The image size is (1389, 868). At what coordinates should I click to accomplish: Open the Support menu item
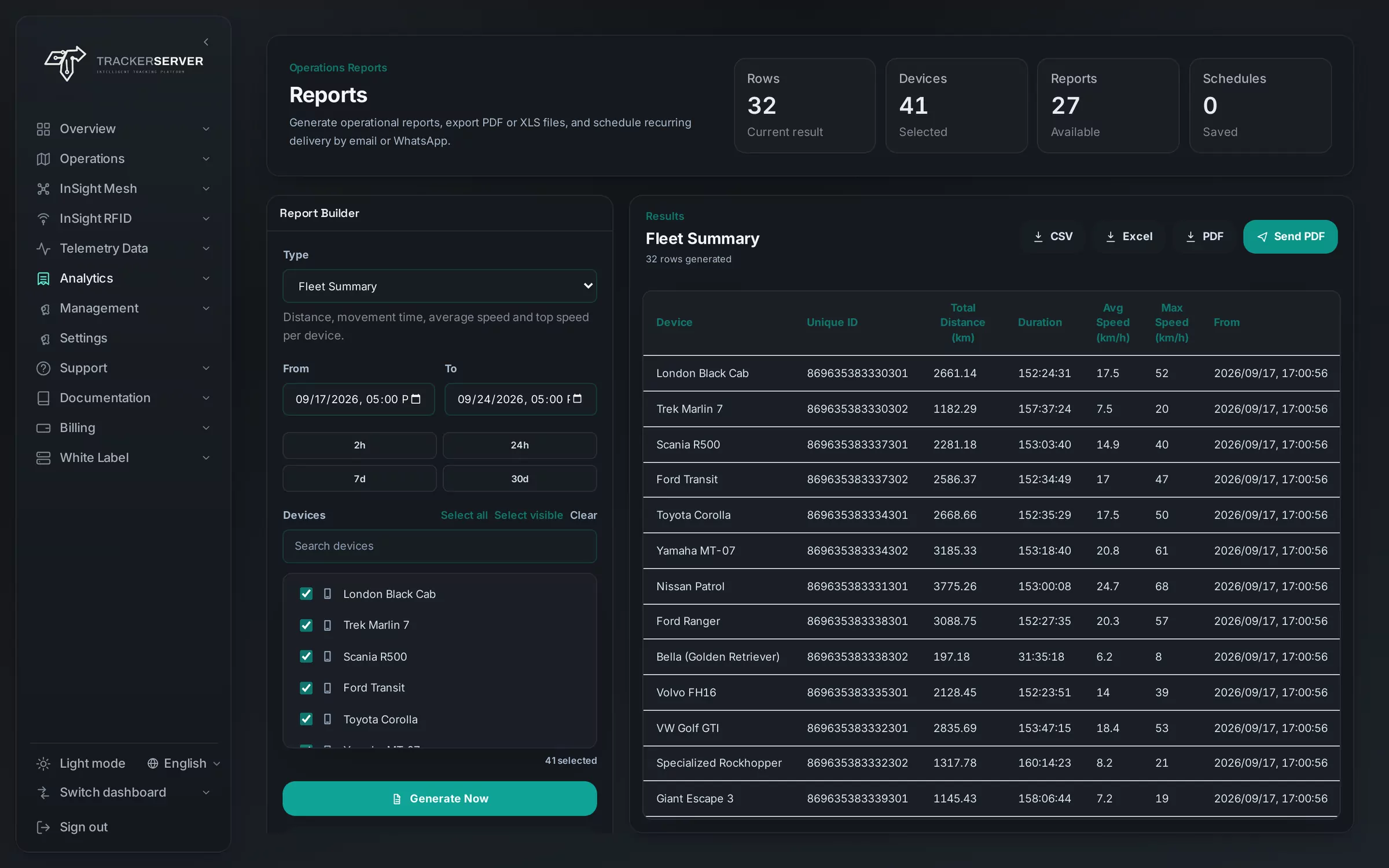123,368
